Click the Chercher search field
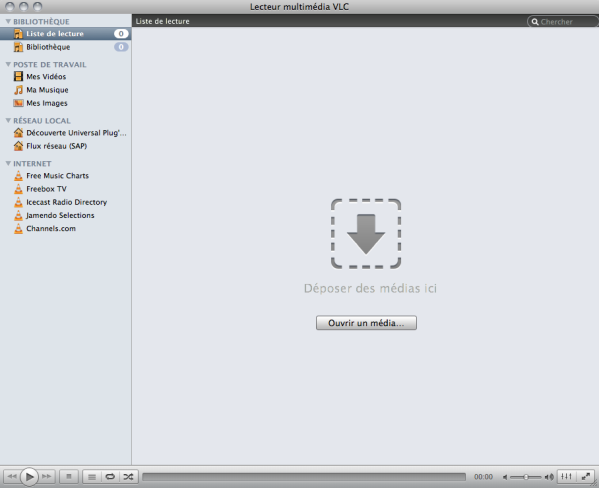Screen dimensions: 599x488 click(563, 22)
